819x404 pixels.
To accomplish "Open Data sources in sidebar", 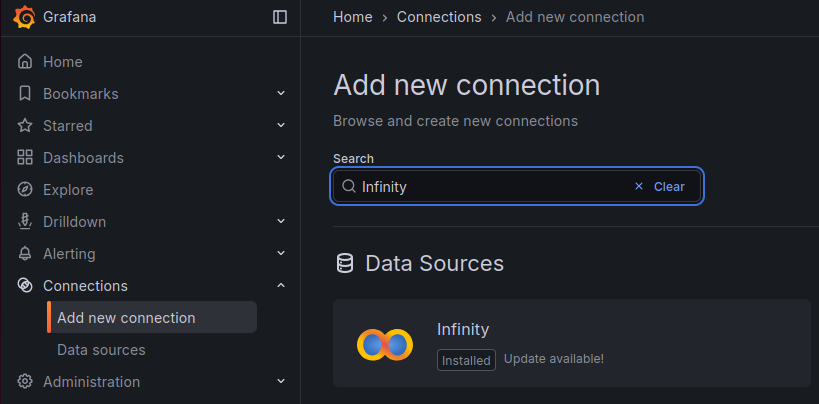I will coord(101,350).
